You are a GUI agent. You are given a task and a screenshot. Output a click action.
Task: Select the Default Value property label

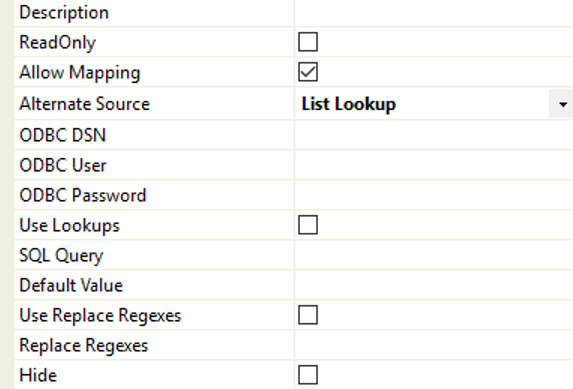tap(71, 285)
